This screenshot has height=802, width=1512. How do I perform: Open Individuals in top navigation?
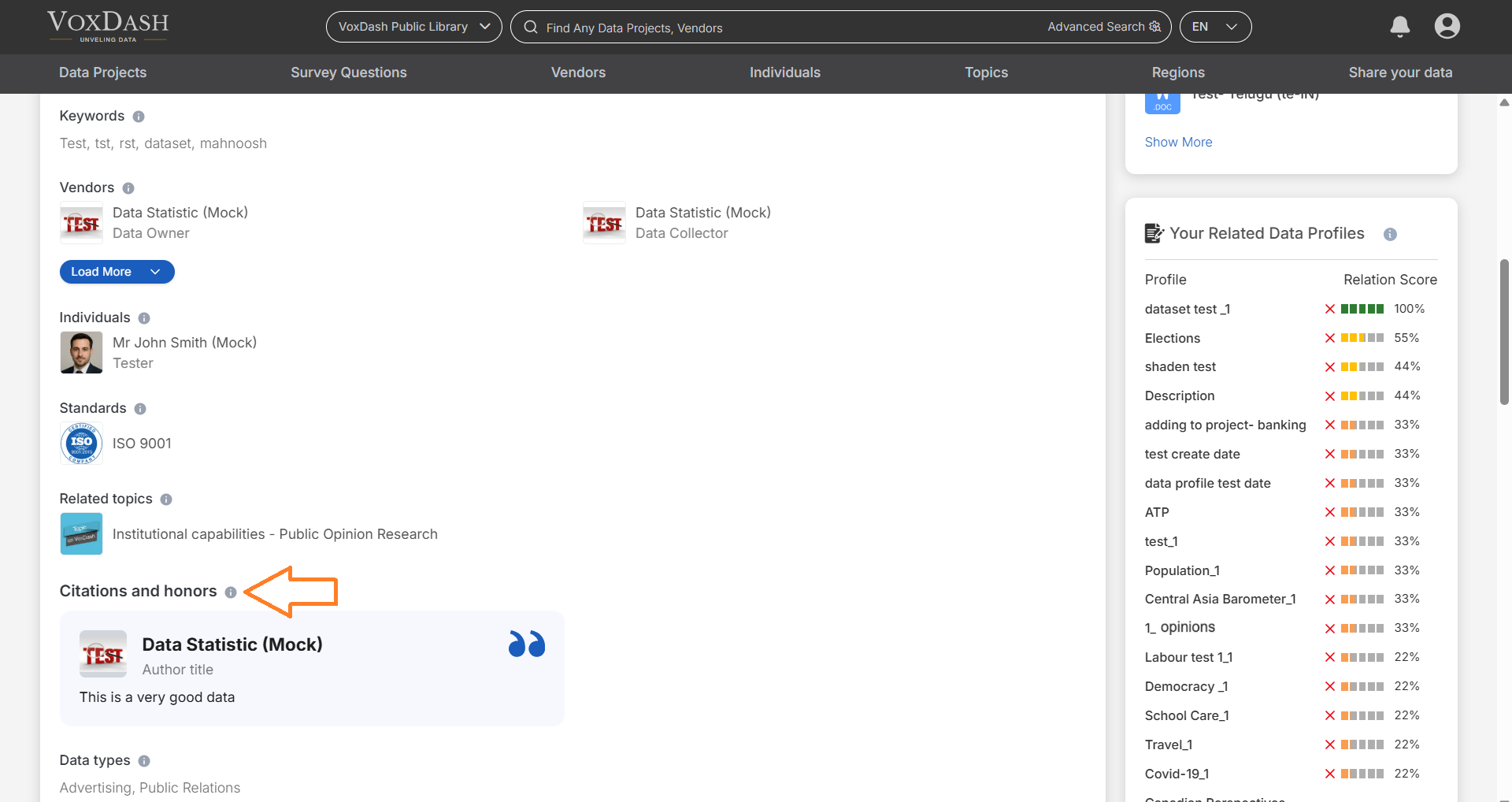[x=784, y=72]
